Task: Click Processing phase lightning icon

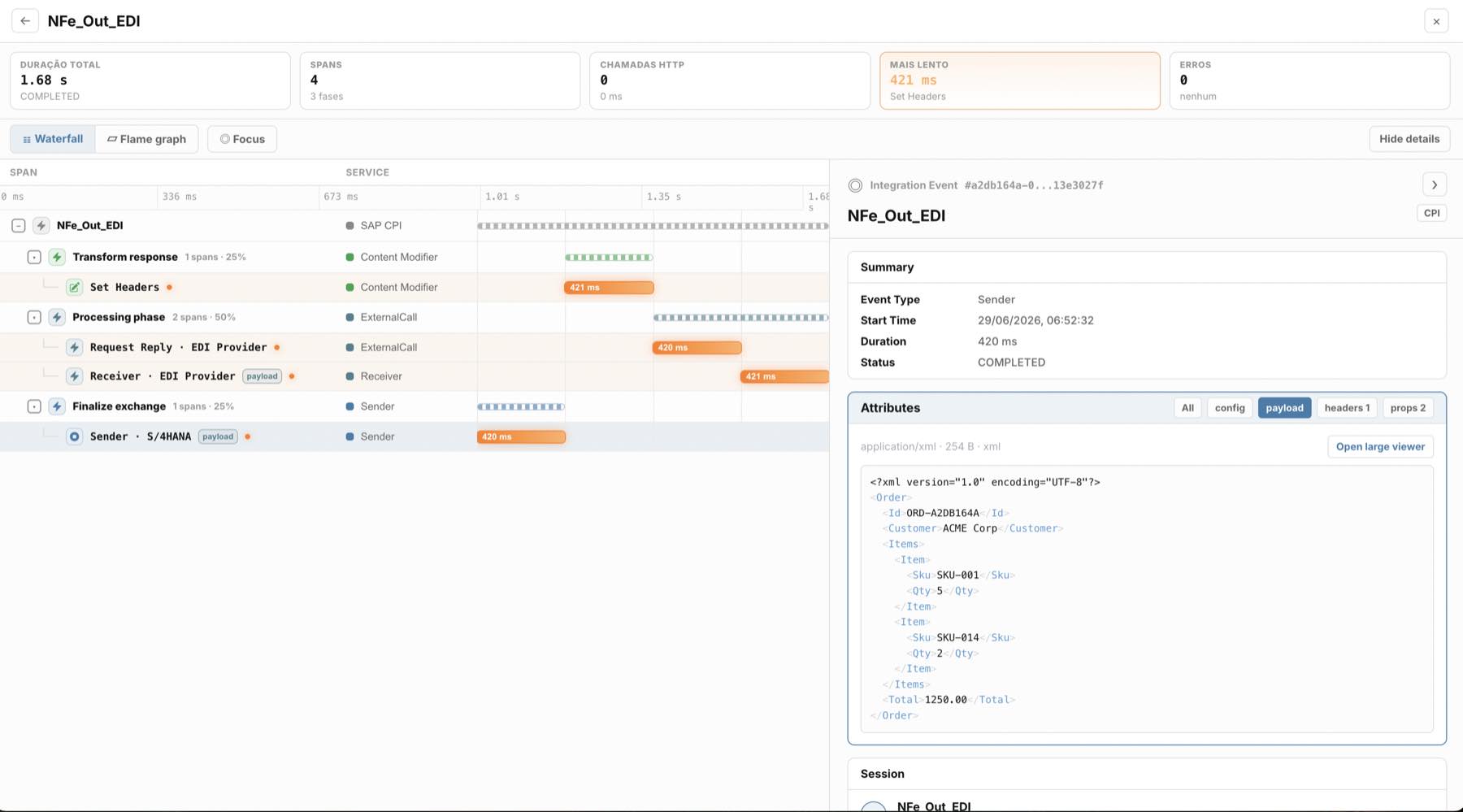Action: coord(57,317)
